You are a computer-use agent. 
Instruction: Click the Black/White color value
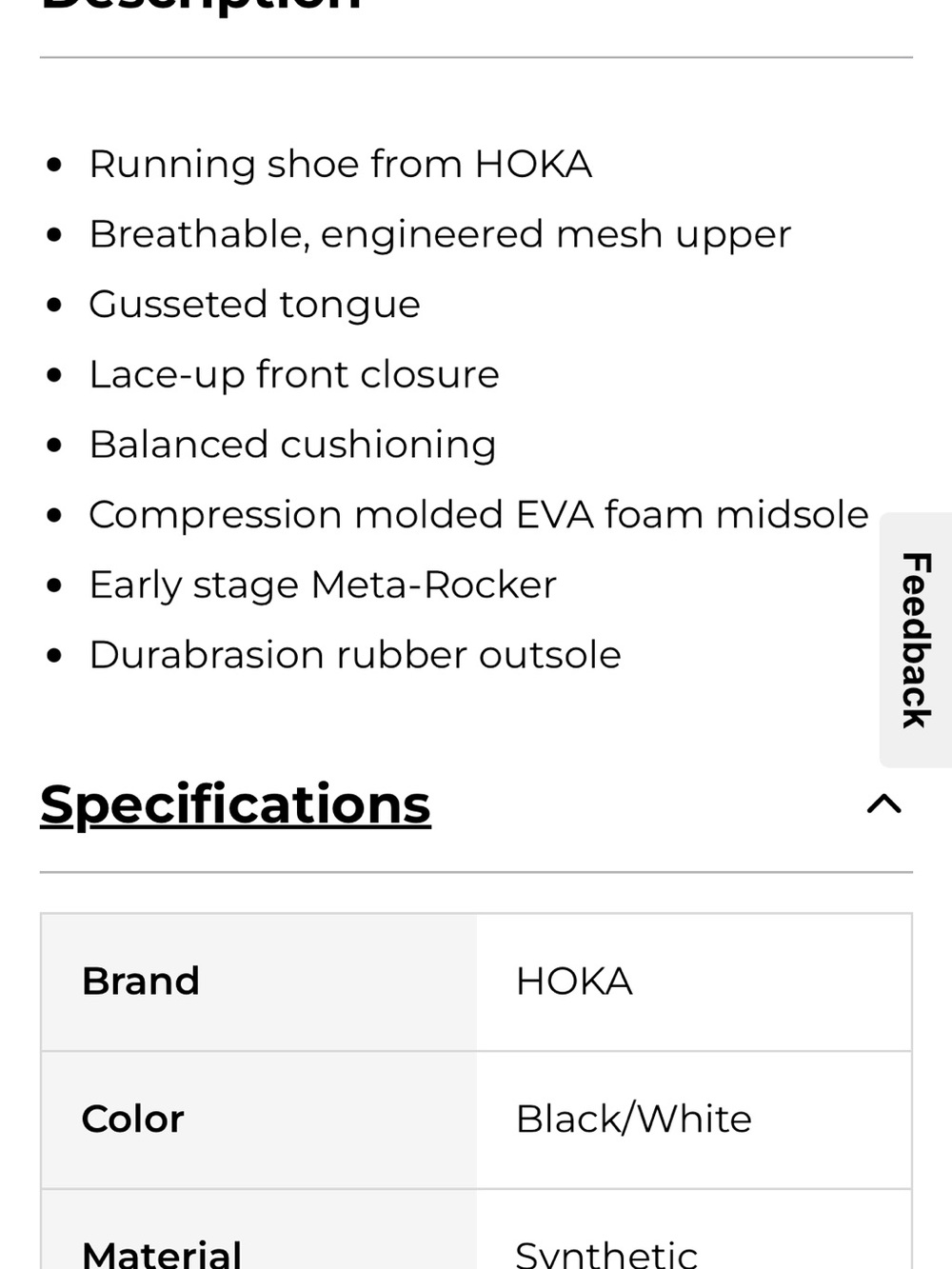point(633,1120)
